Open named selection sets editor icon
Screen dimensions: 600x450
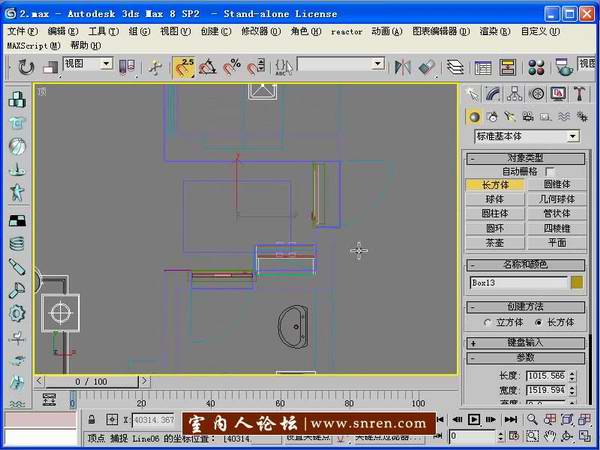[283, 67]
